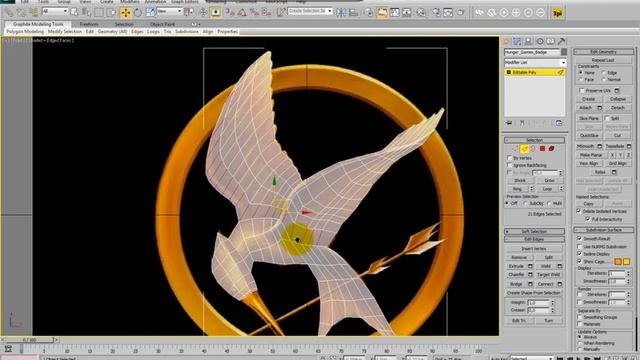Toggle Smooth Result checkbox
Viewport: 640px width, 360px height.
click(580, 238)
